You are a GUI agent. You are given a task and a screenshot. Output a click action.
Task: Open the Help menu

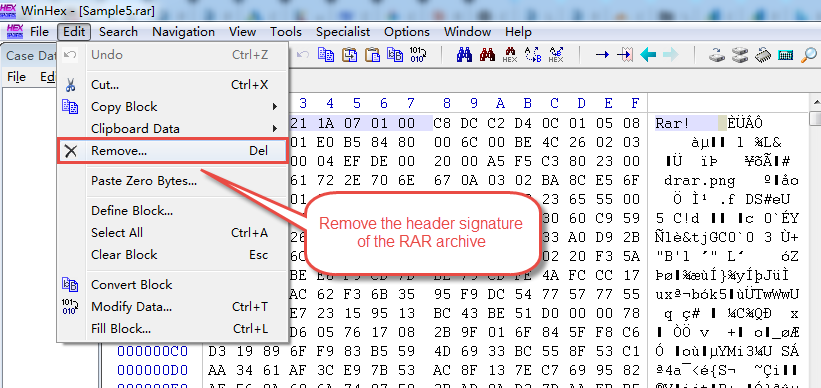[518, 32]
